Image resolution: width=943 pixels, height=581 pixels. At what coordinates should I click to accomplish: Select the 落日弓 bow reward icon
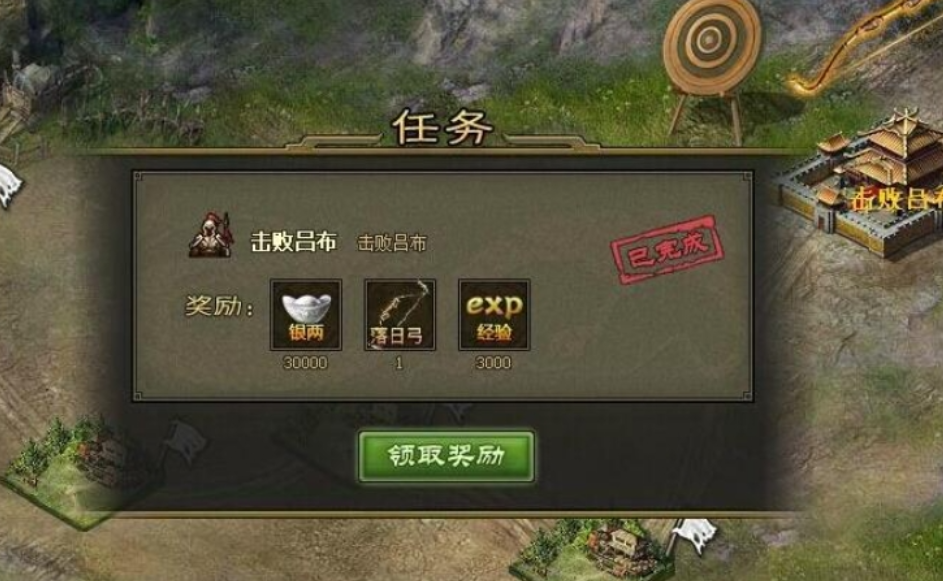click(400, 315)
